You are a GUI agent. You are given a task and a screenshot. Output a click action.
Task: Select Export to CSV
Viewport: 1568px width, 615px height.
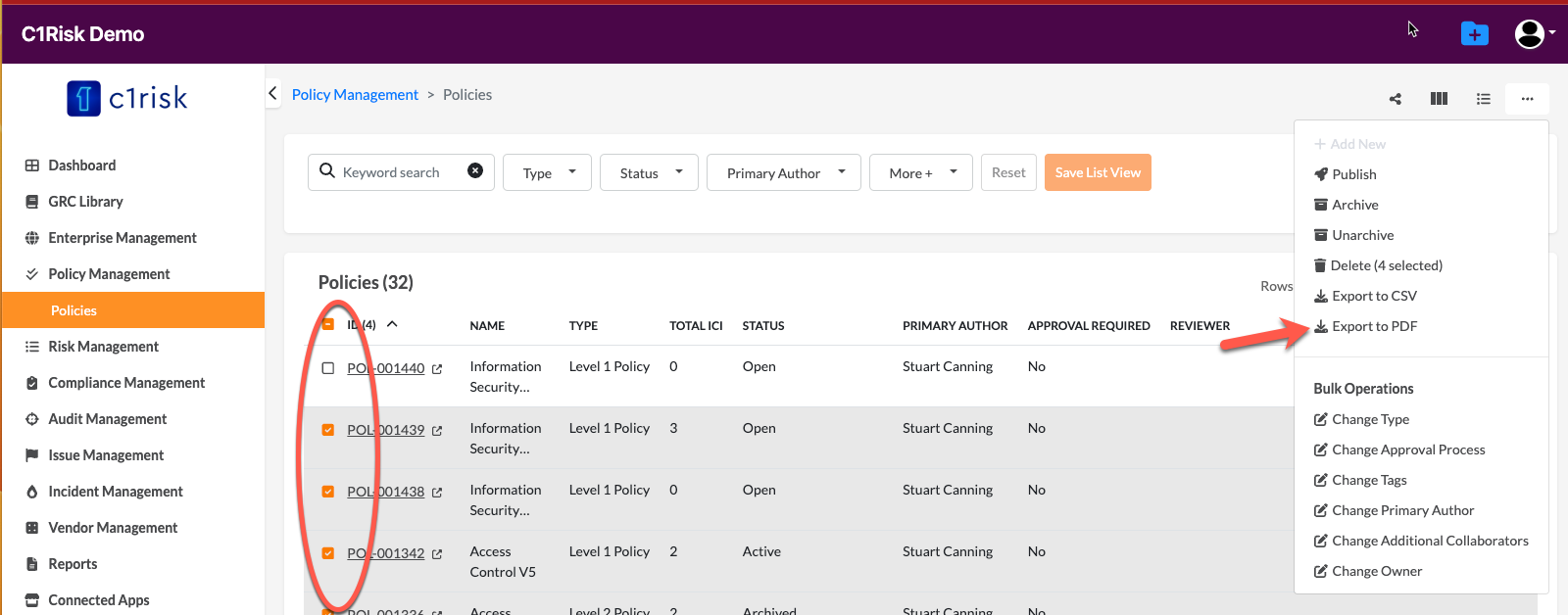pyautogui.click(x=1365, y=296)
